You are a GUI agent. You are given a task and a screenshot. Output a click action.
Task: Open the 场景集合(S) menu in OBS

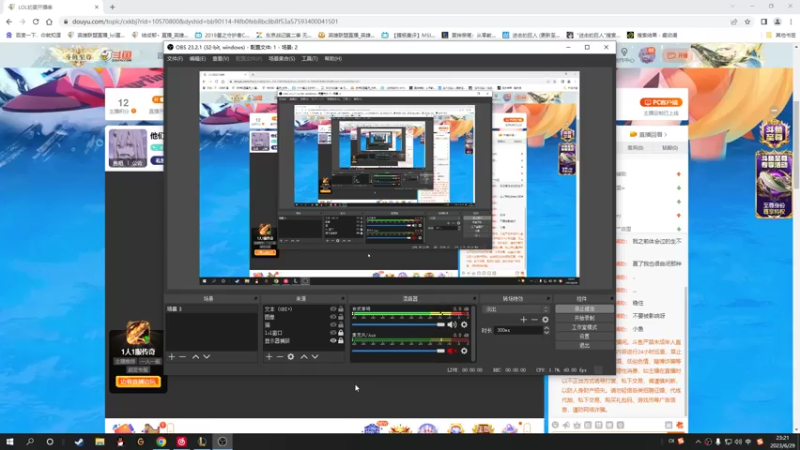(282, 59)
